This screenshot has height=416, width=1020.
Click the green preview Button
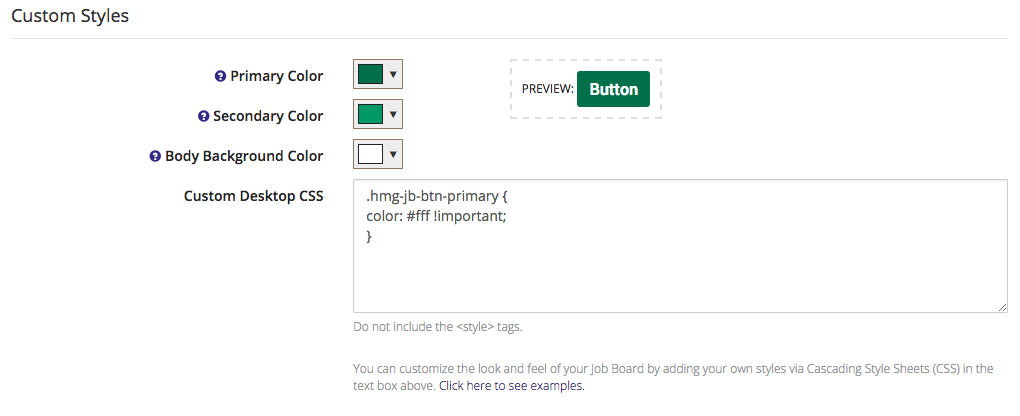[613, 89]
